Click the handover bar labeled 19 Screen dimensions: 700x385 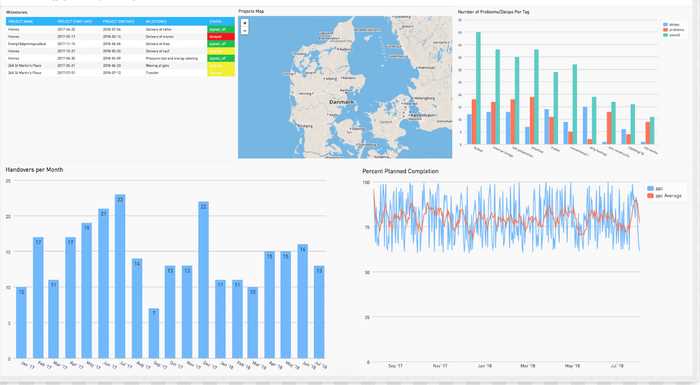tap(87, 290)
